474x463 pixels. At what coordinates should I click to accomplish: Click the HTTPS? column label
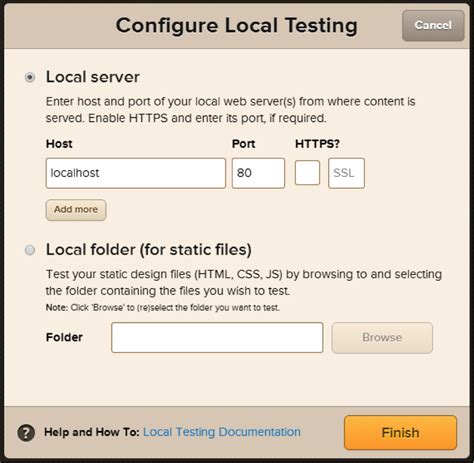(x=317, y=144)
